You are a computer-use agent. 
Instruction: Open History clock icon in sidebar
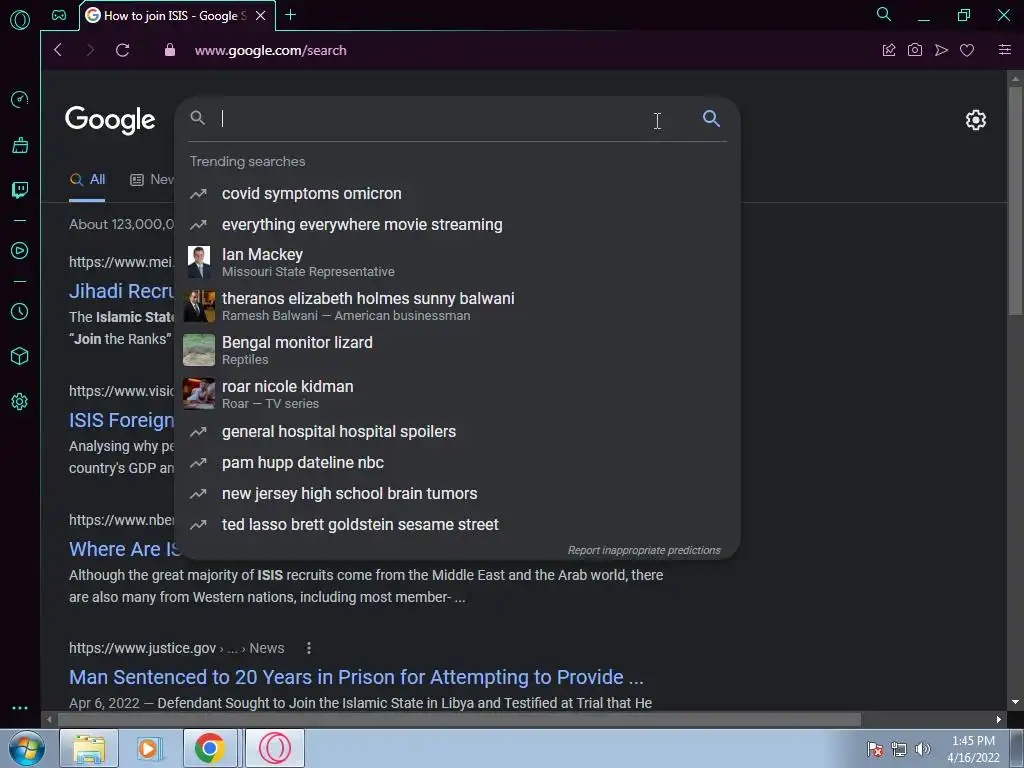(x=20, y=312)
